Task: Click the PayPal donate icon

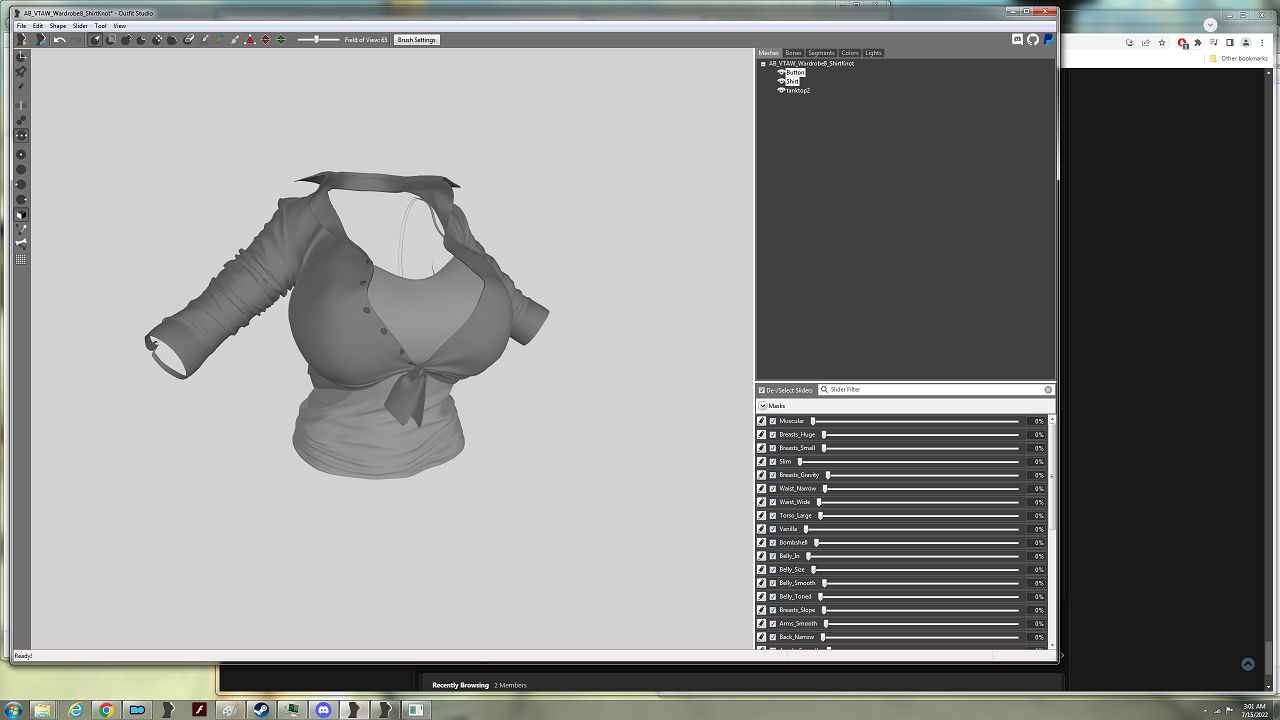Action: tap(1048, 40)
